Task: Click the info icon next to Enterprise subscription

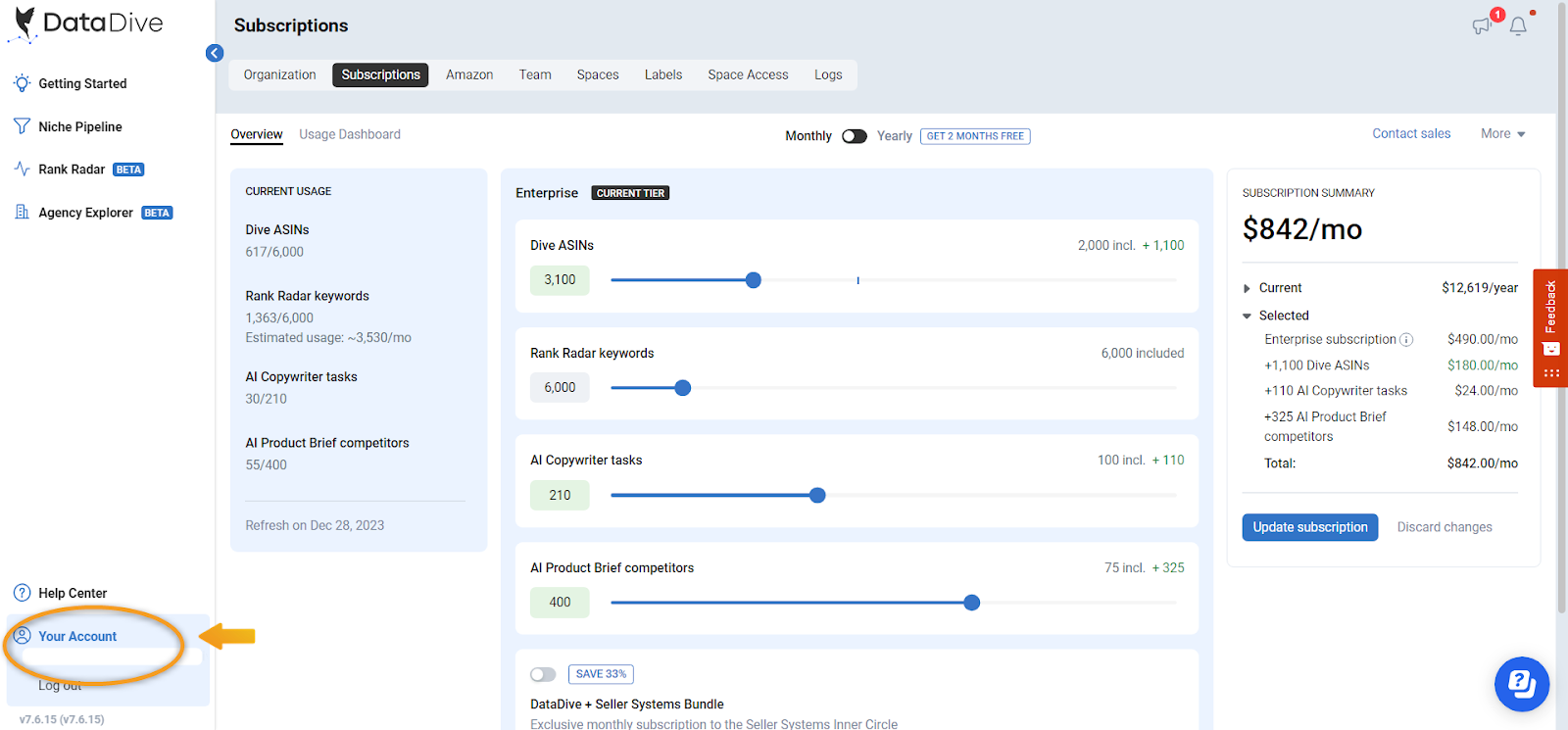Action: pyautogui.click(x=1406, y=340)
